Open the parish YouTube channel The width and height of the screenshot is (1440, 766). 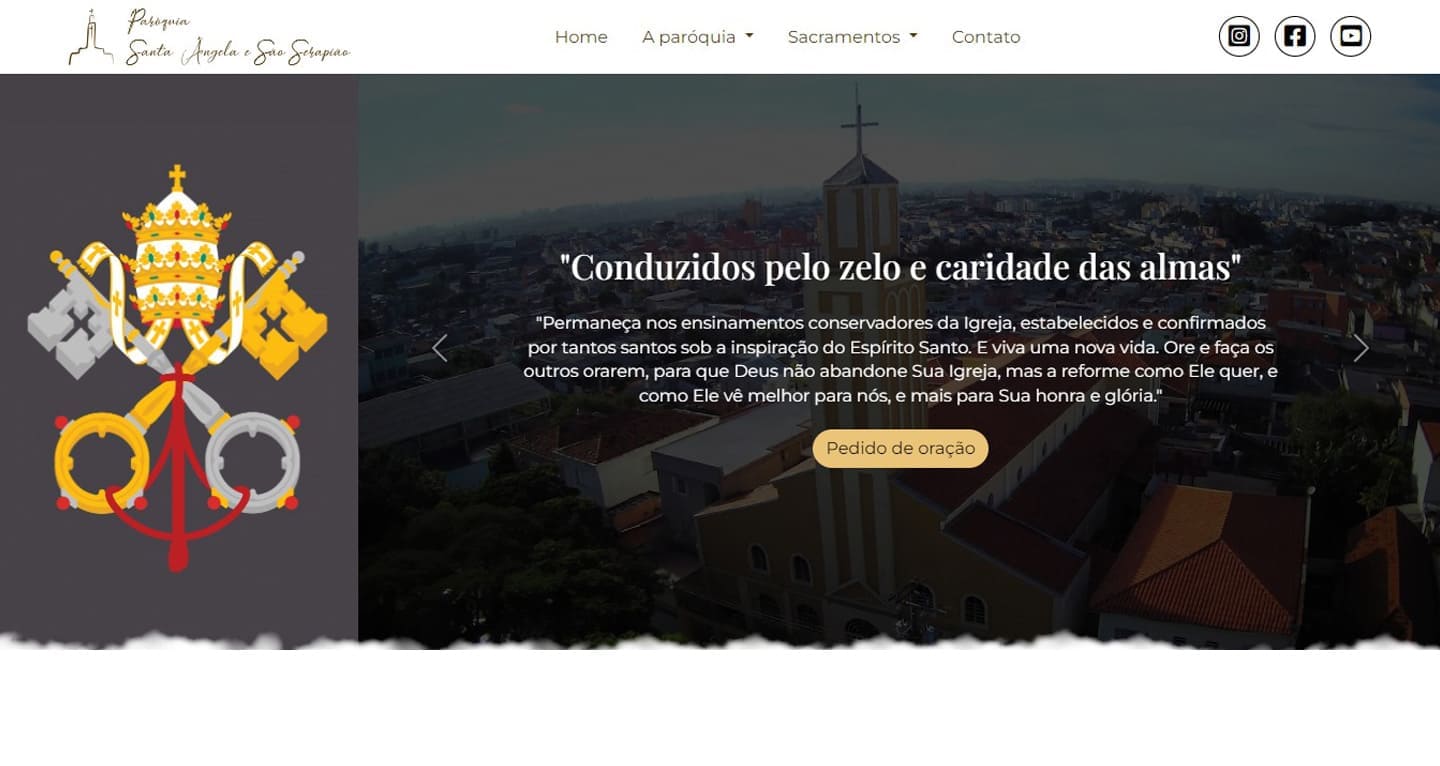pos(1351,36)
